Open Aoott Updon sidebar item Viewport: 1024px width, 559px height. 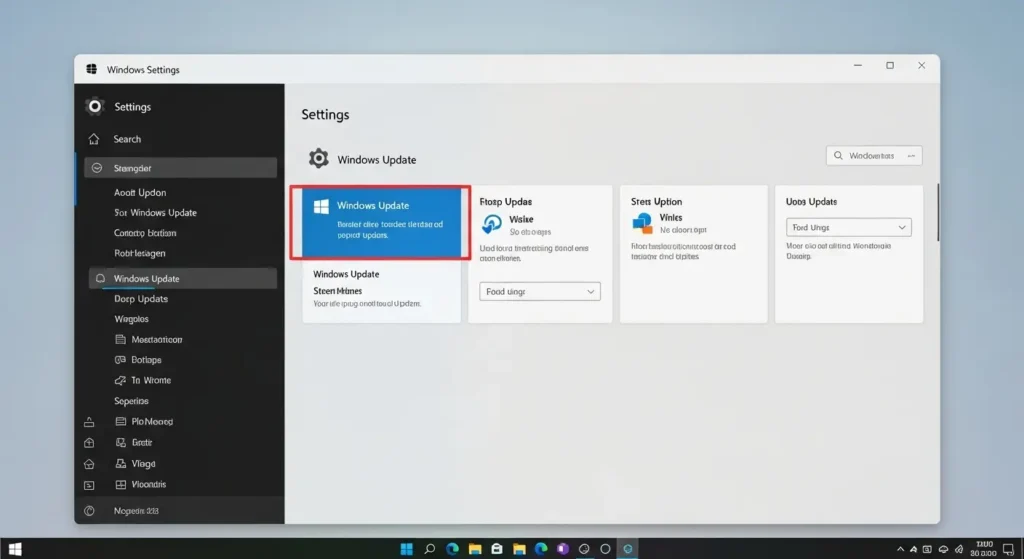tap(140, 193)
